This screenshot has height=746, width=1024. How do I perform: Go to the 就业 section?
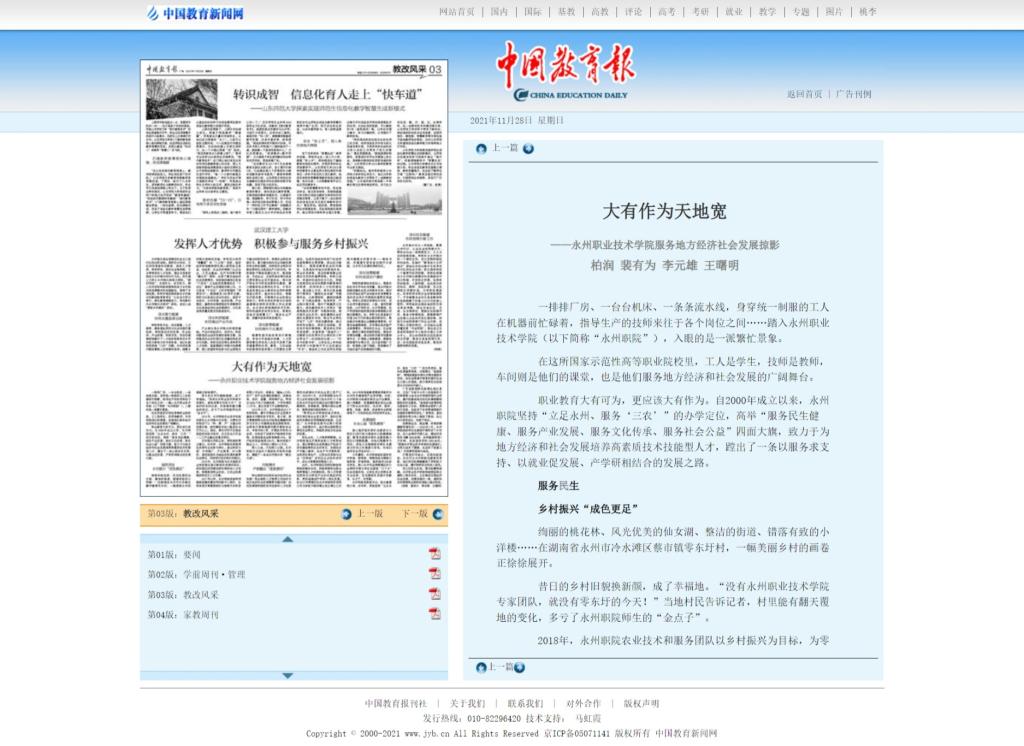click(x=734, y=12)
